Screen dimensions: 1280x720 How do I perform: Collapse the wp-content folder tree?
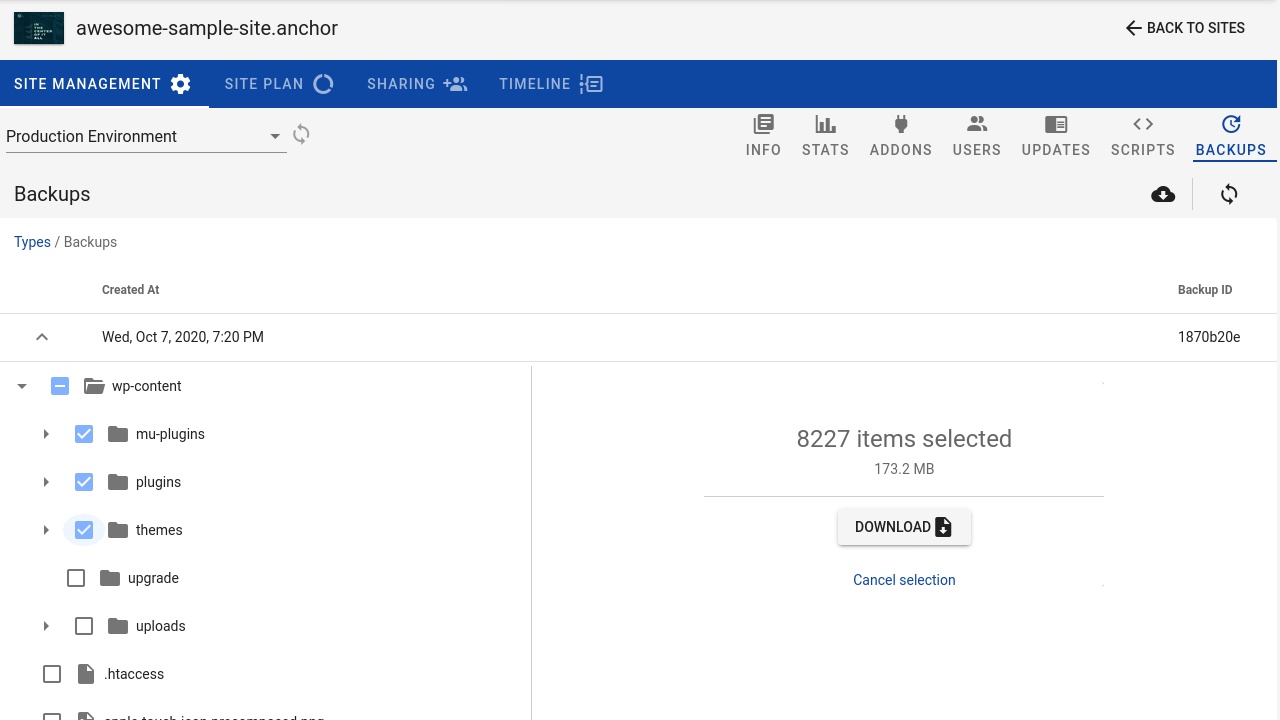click(x=22, y=386)
